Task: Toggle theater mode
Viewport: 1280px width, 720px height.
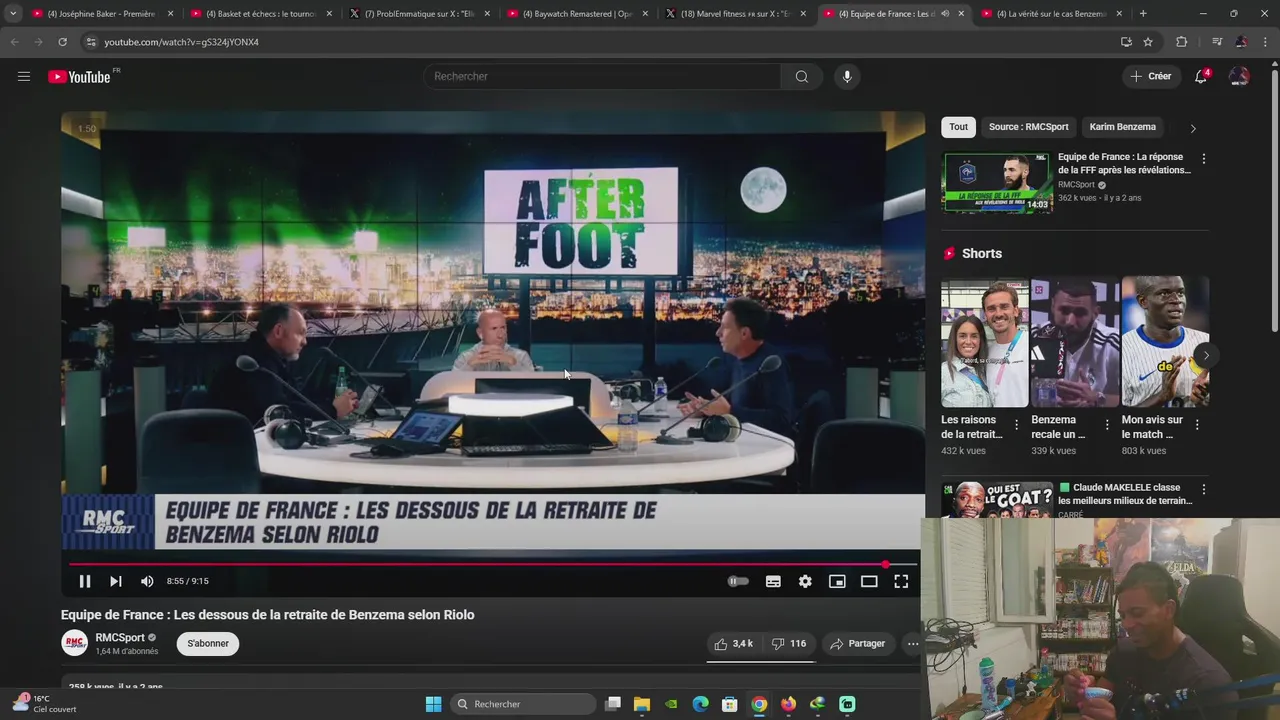Action: click(869, 581)
